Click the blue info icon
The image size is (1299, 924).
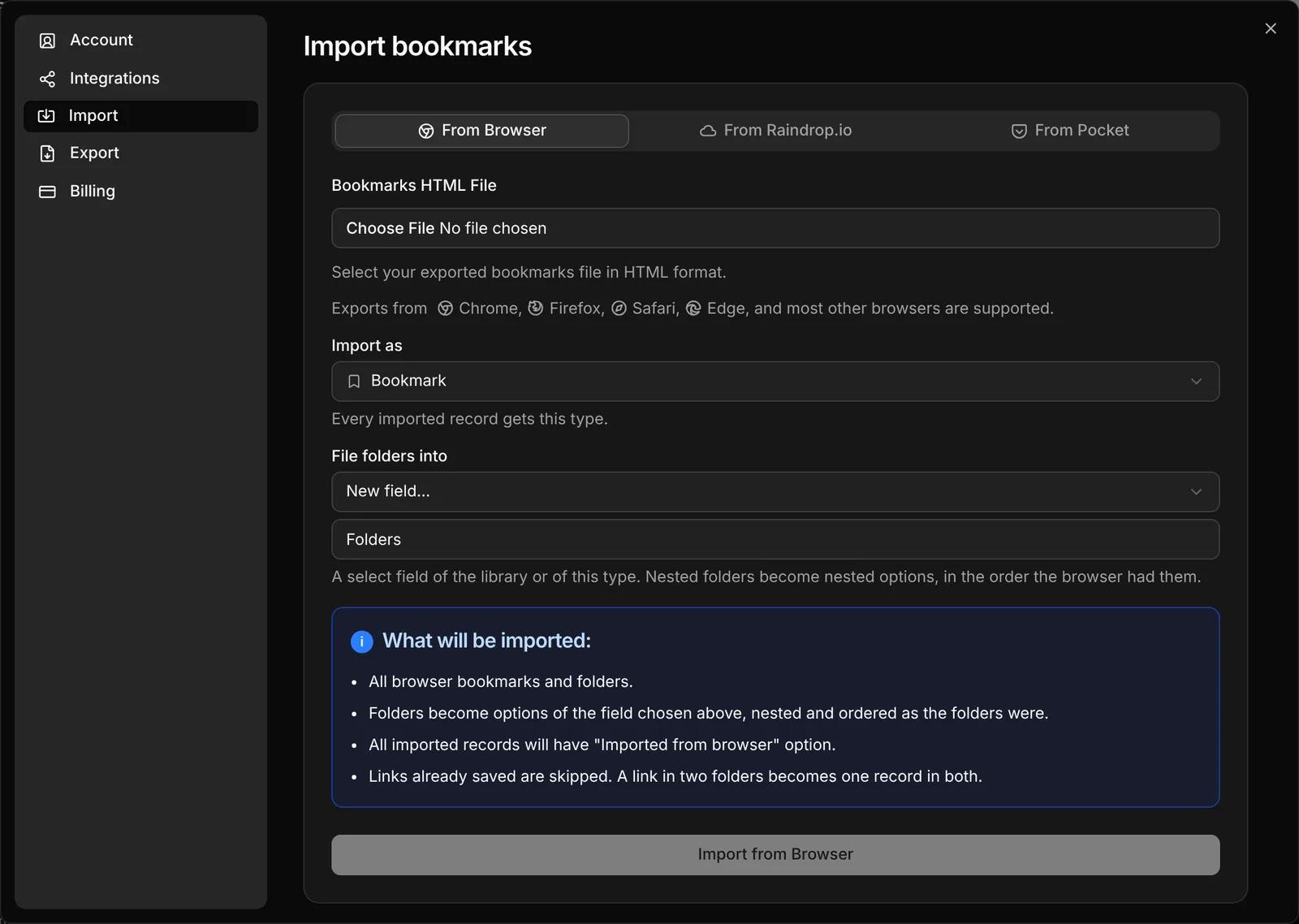(361, 641)
